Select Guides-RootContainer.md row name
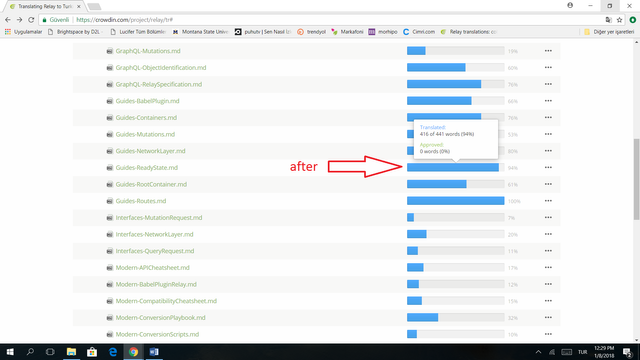640x360 pixels. click(151, 184)
